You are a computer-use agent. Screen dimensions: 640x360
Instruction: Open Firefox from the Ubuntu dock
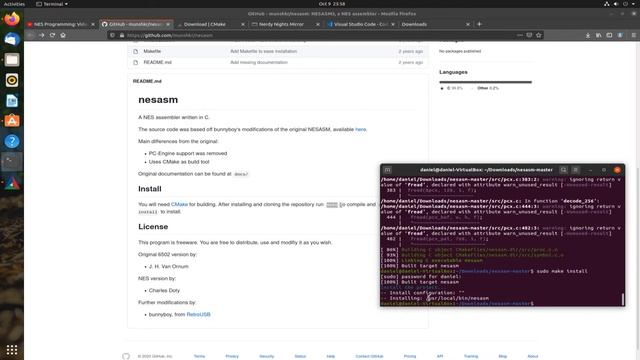pyautogui.click(x=12, y=19)
